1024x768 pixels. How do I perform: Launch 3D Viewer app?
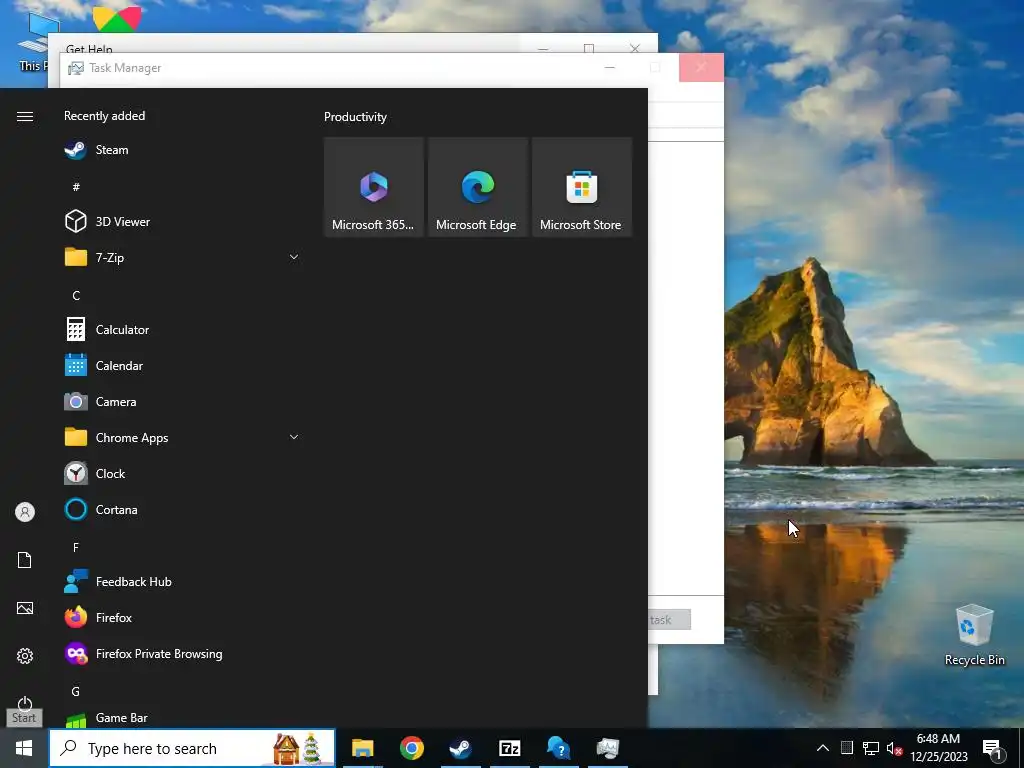tap(183, 221)
